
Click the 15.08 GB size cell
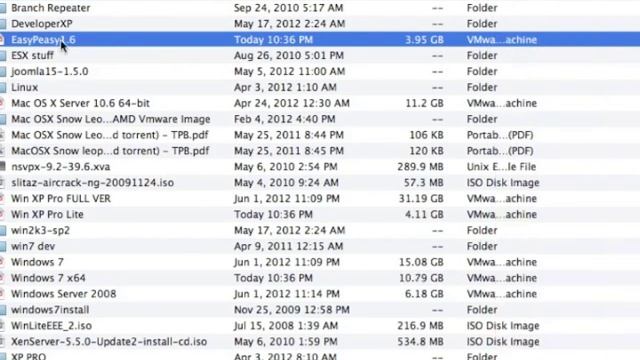click(421, 262)
